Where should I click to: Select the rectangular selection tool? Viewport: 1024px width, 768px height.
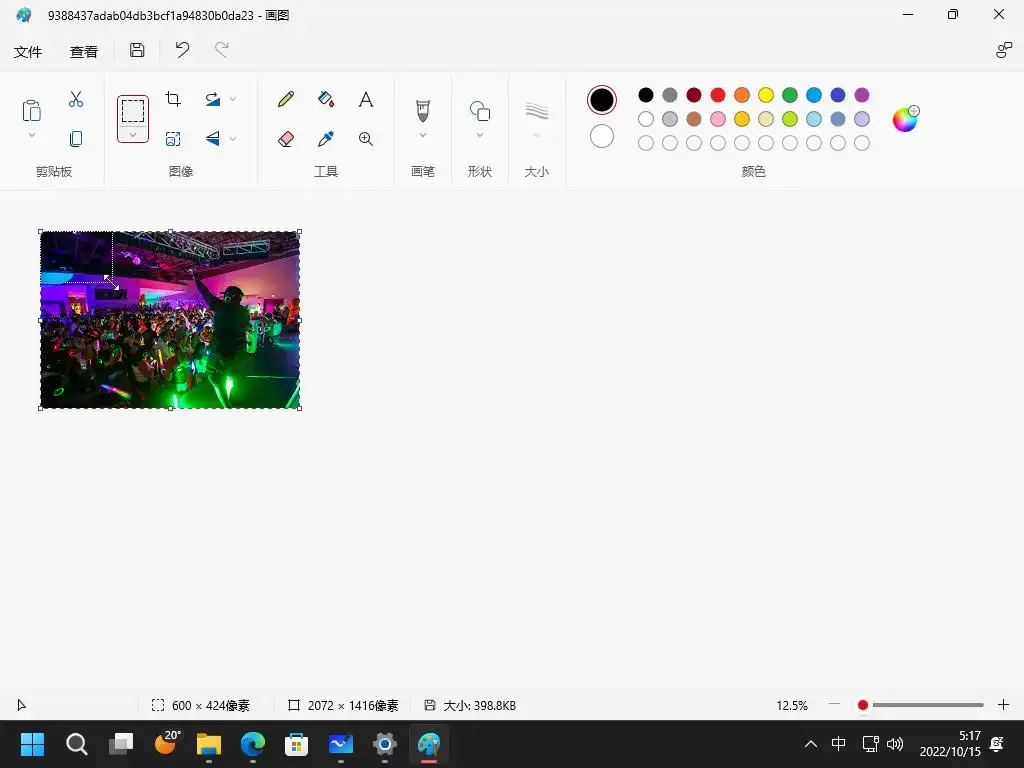click(133, 110)
